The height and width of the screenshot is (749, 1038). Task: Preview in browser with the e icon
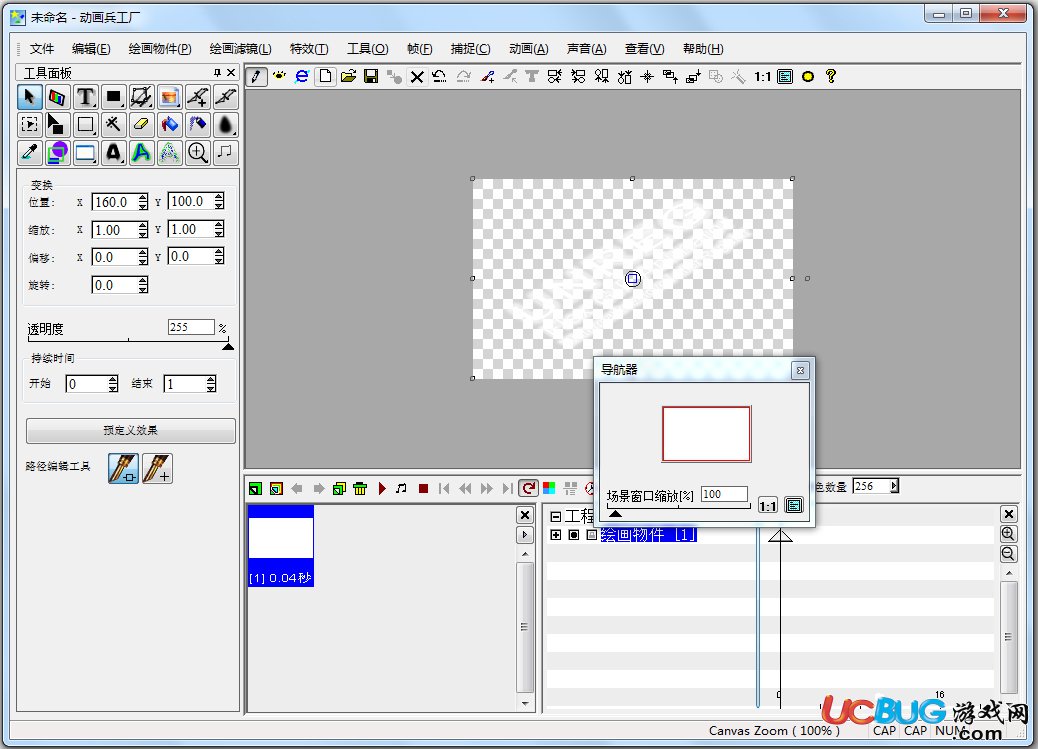click(302, 77)
